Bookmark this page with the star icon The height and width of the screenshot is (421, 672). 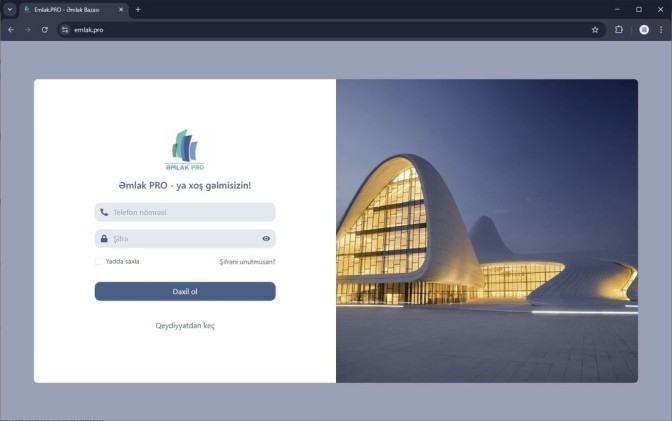(595, 30)
